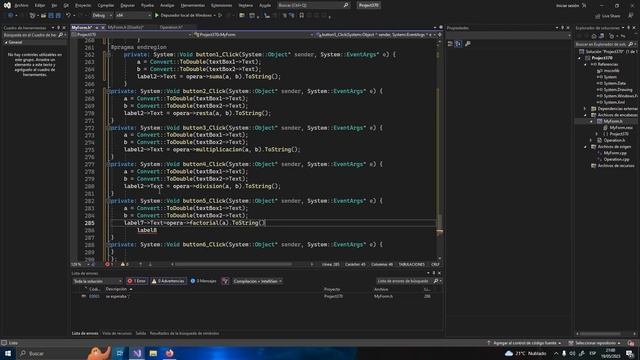Click the Buscar (Ctrl+Q) search field

point(313,5)
